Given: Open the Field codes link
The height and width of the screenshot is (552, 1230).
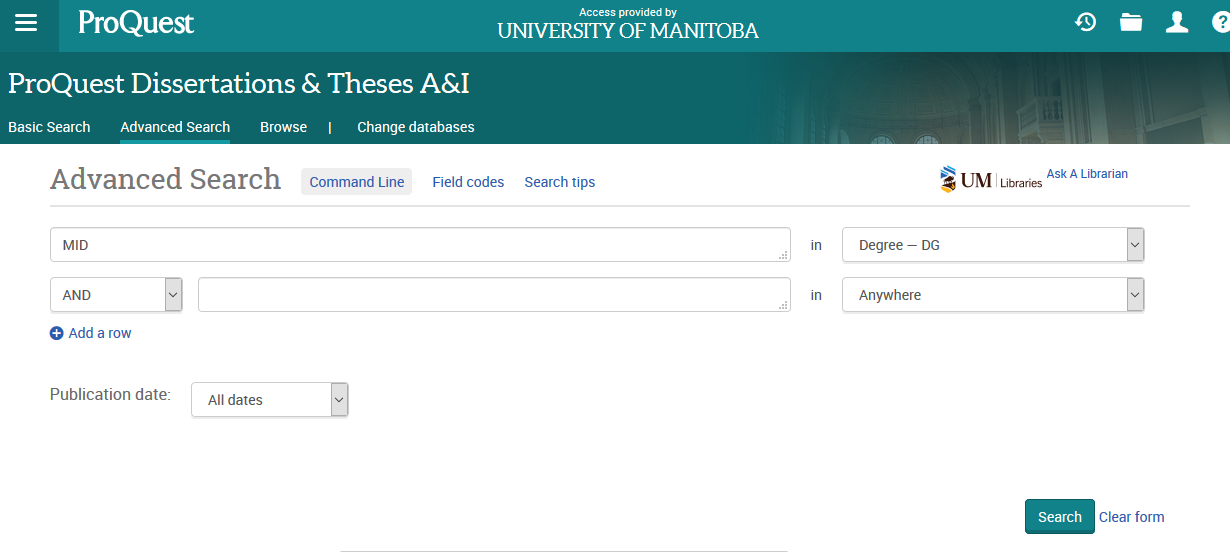Looking at the screenshot, I should pyautogui.click(x=468, y=182).
